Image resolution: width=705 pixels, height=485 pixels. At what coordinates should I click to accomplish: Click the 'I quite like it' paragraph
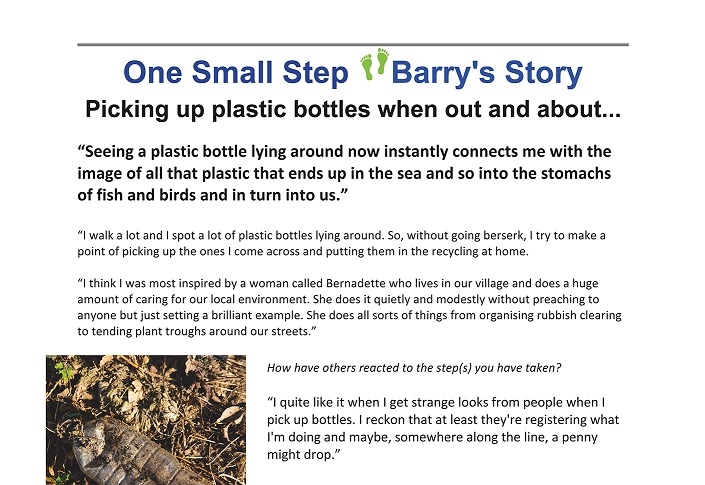tap(443, 428)
